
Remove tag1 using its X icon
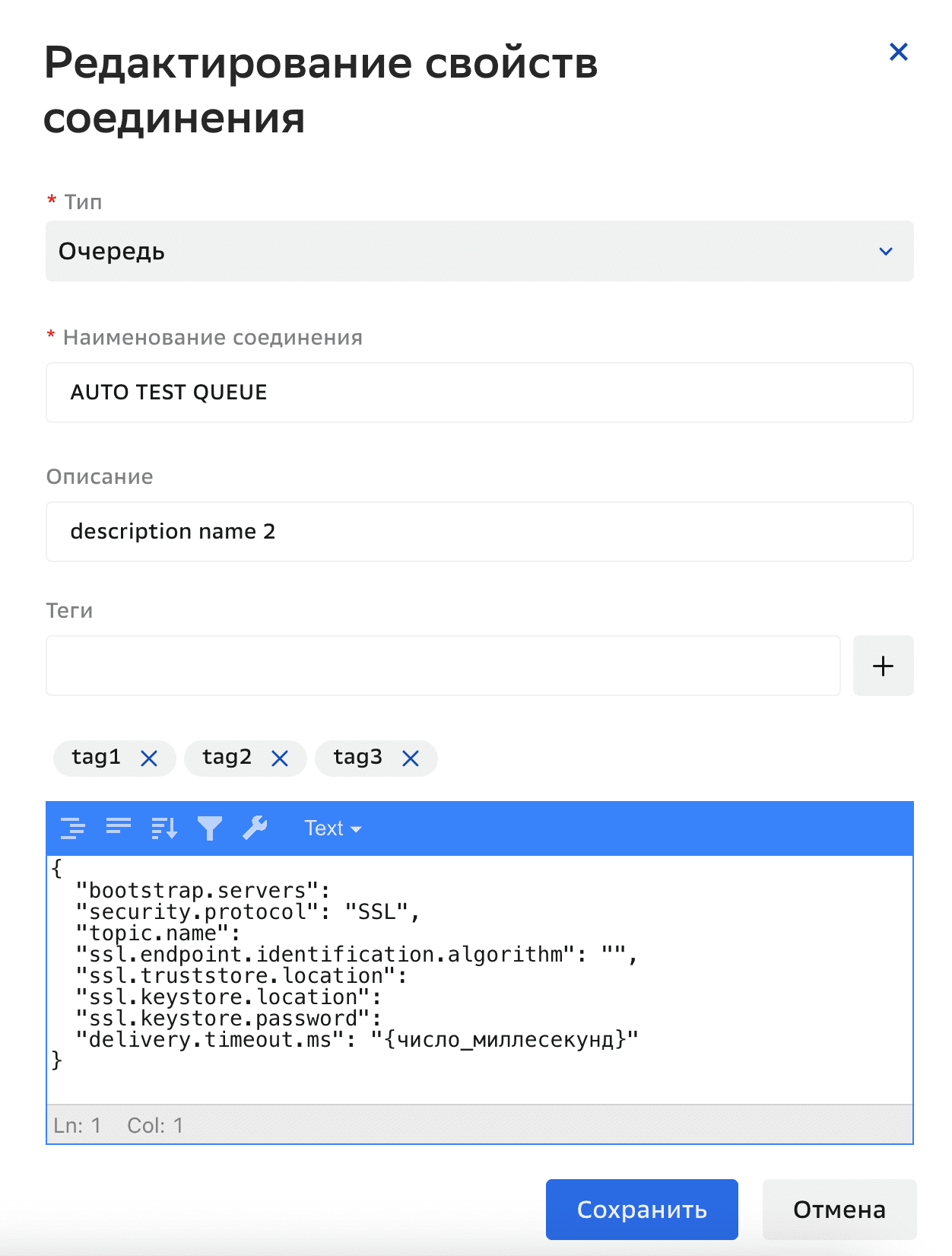tap(149, 758)
